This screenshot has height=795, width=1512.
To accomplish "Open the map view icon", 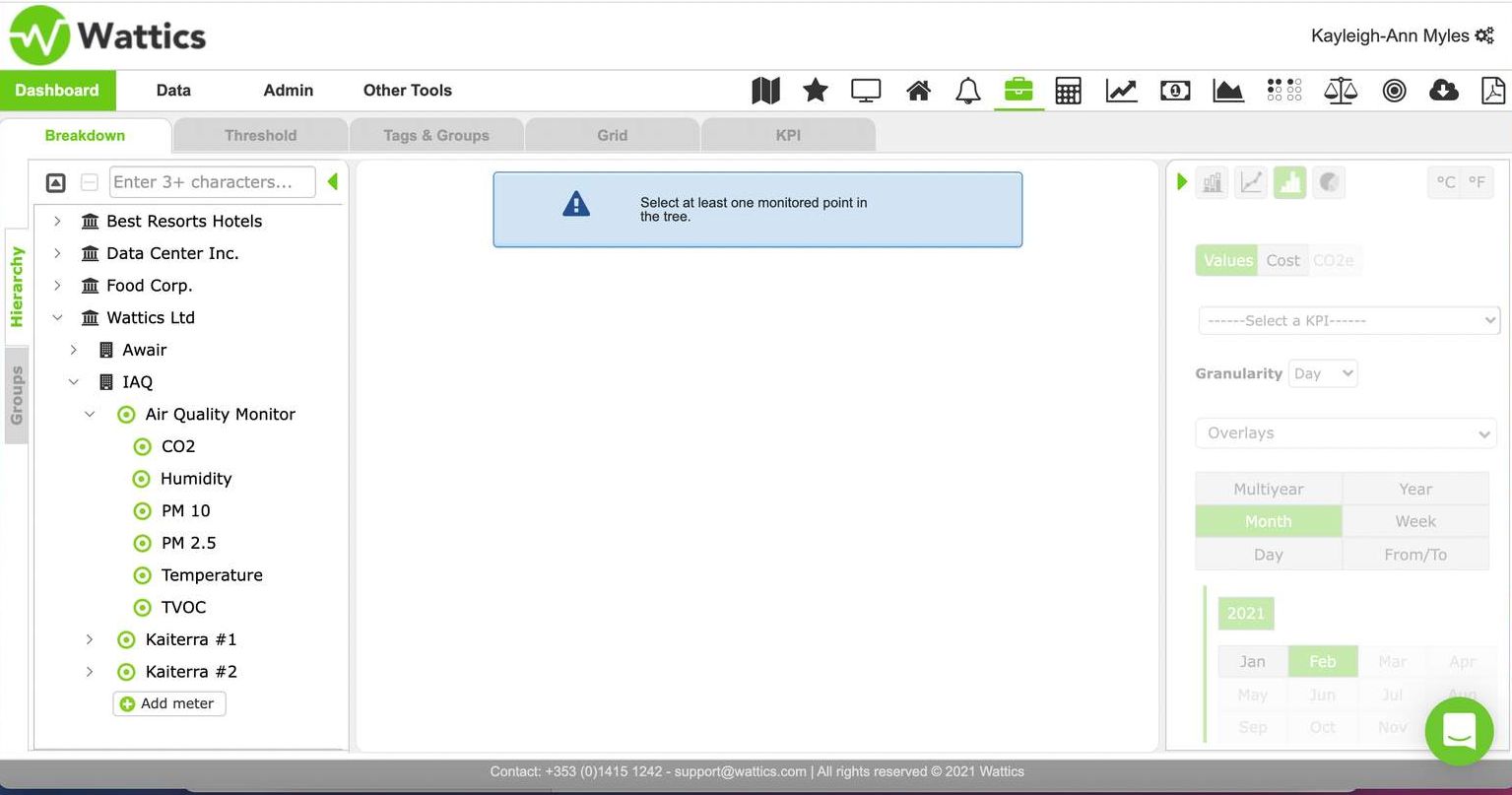I will (765, 91).
